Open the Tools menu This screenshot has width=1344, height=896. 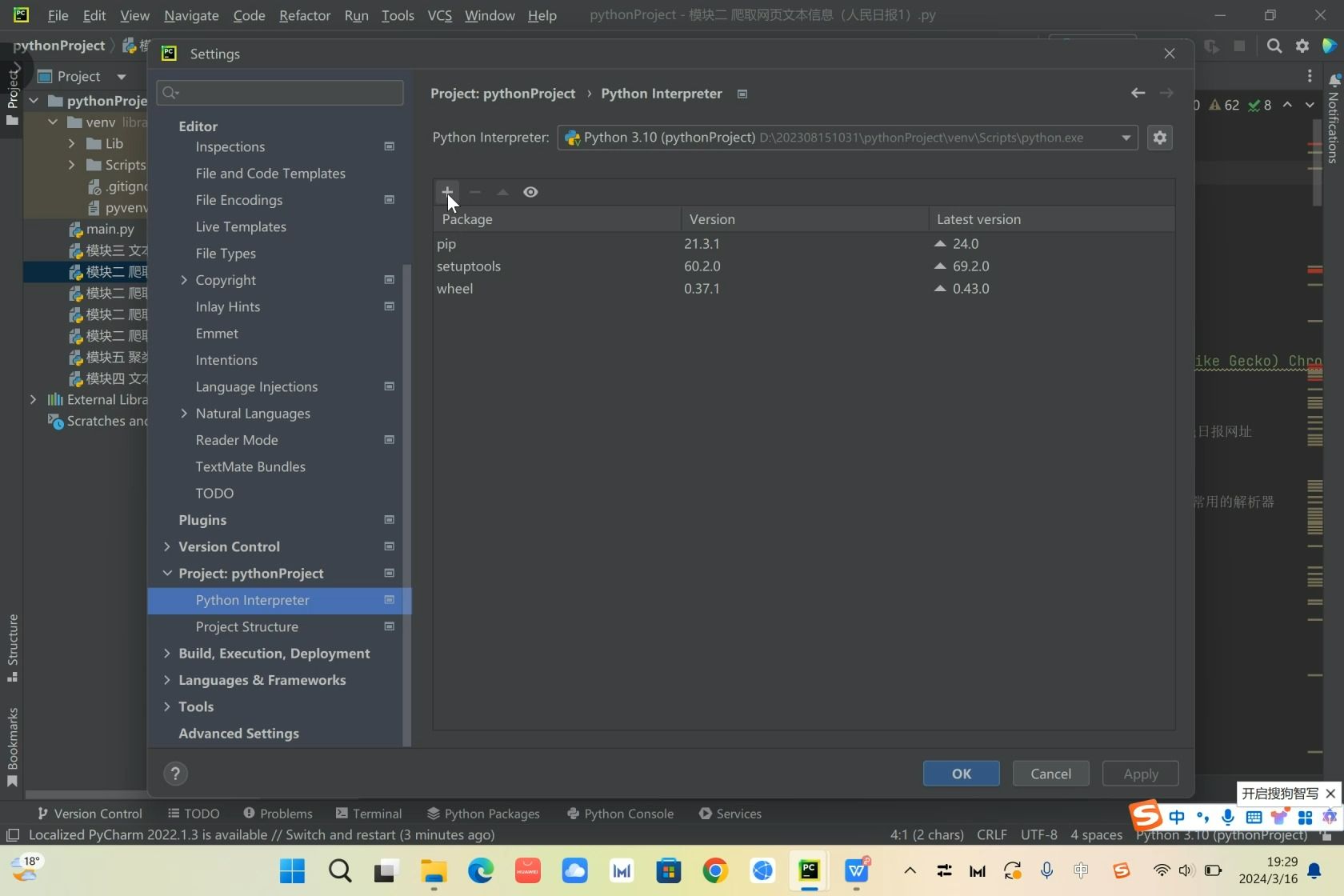point(398,15)
